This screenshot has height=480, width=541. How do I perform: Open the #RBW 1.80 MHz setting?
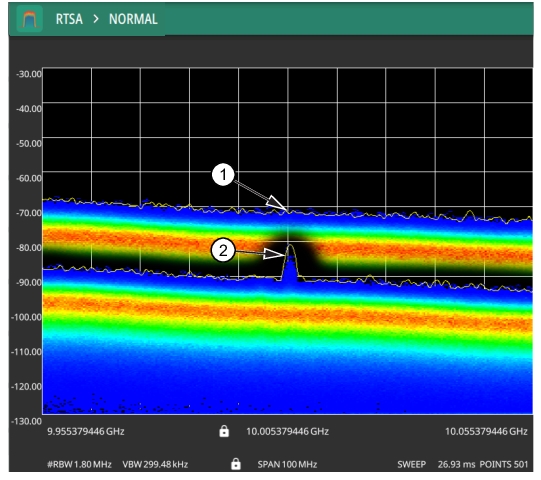coord(79,464)
